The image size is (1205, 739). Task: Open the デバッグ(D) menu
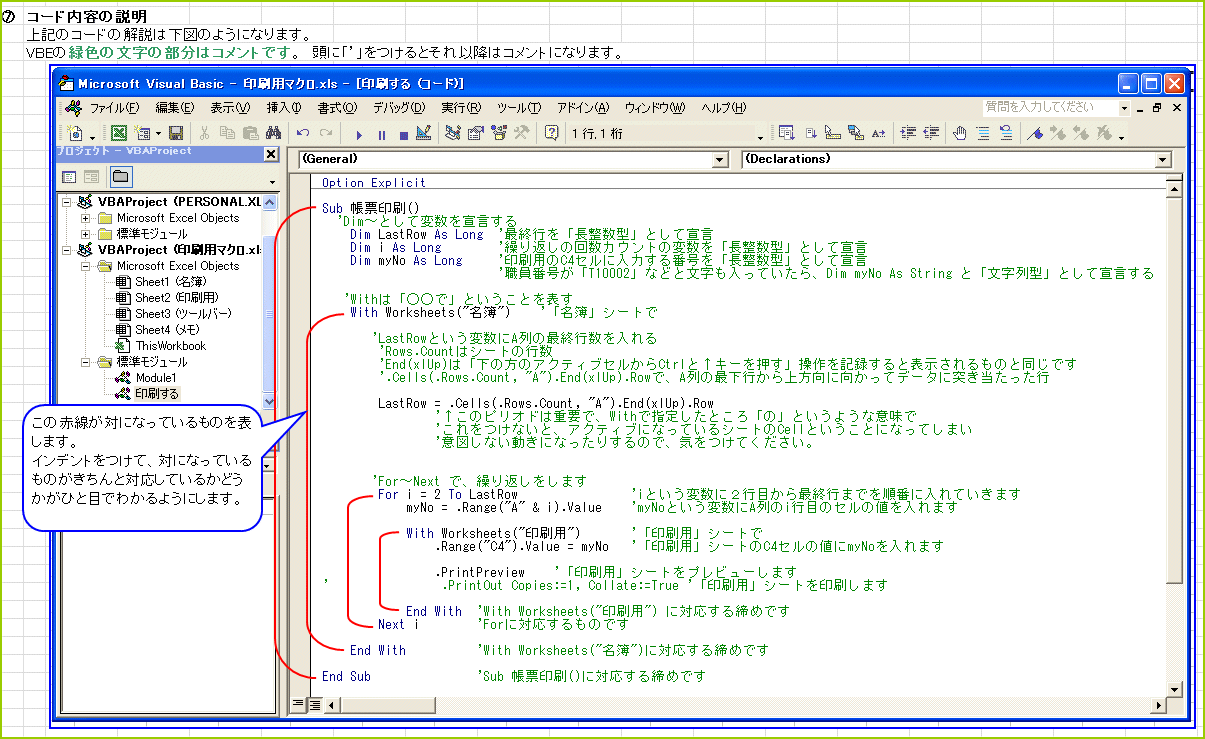point(398,108)
